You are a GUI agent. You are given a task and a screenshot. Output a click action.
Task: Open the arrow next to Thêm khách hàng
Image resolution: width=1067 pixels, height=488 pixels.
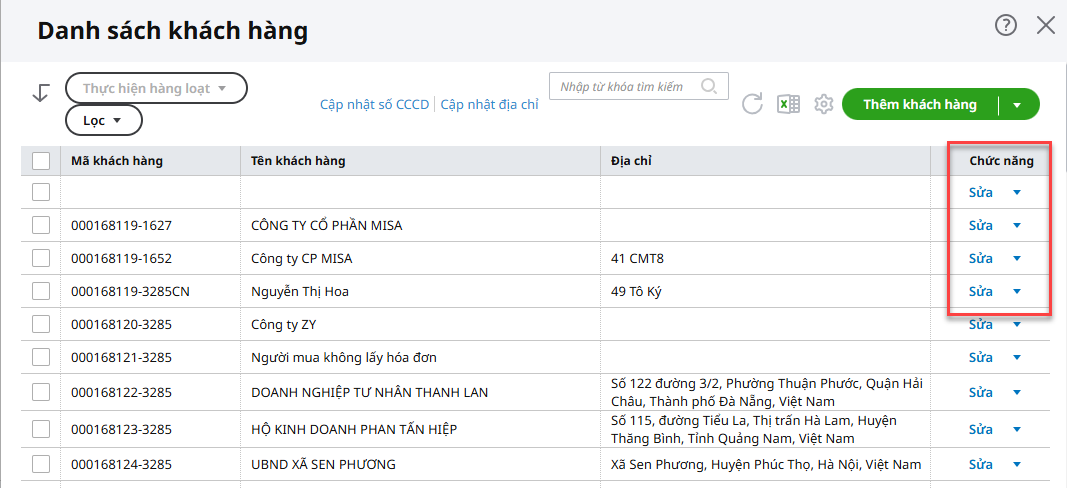(1018, 104)
